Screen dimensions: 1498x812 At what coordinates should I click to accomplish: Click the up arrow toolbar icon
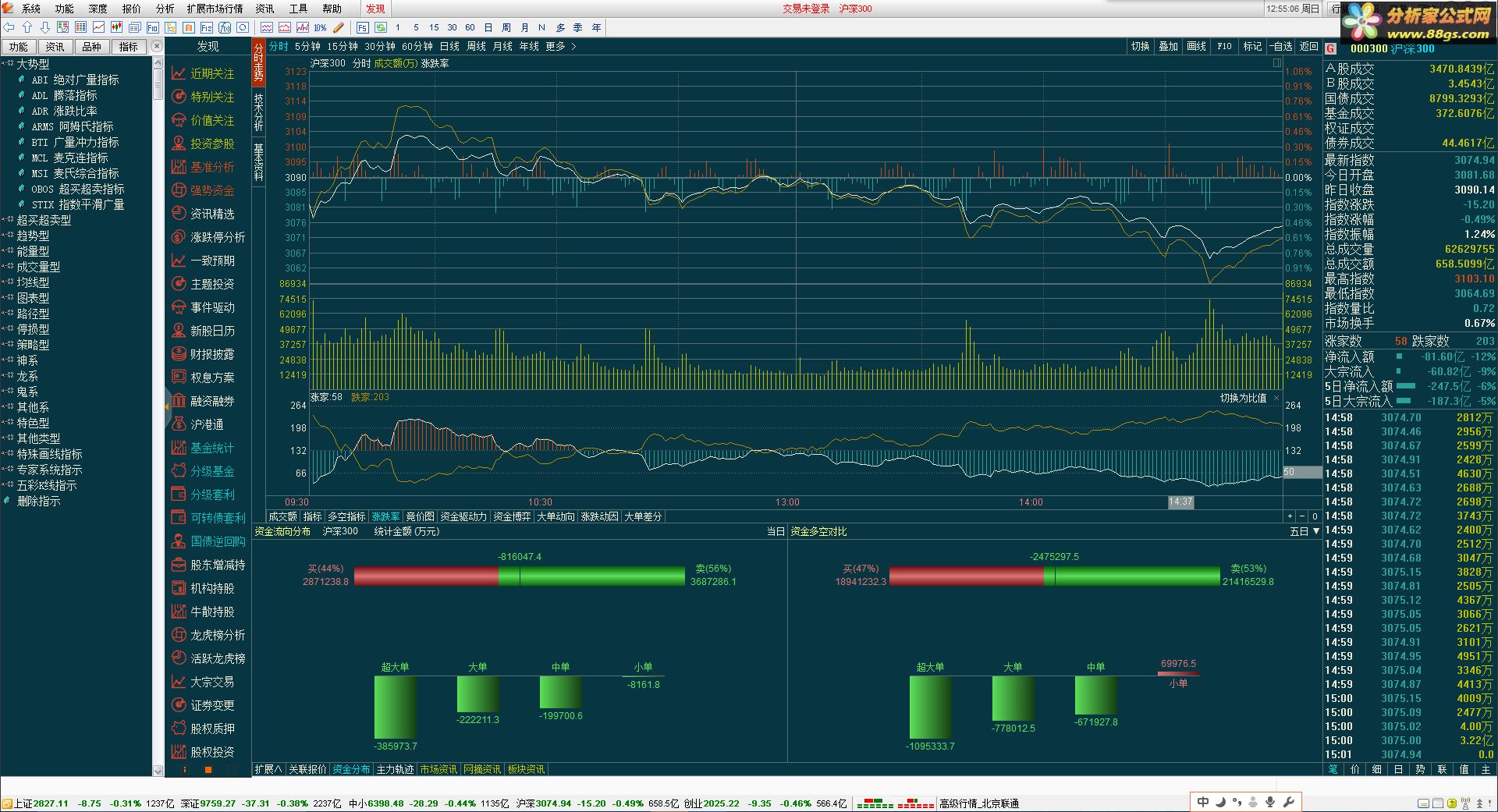27,27
